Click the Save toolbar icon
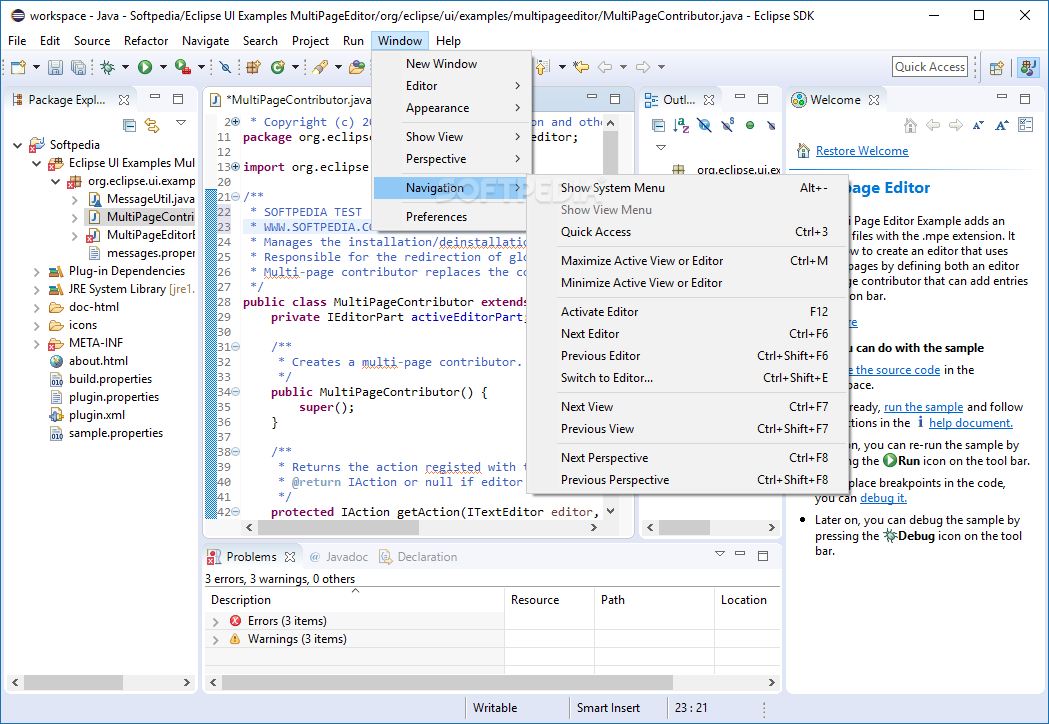Screen dimensions: 1049x724 pyautogui.click(x=56, y=67)
